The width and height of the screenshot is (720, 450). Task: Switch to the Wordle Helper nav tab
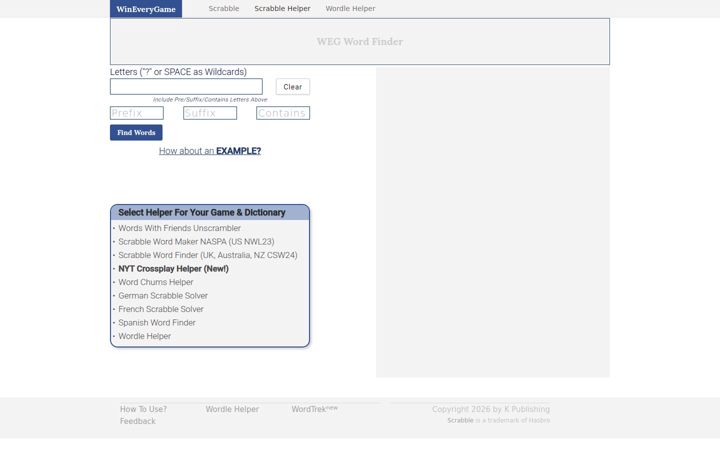pyautogui.click(x=350, y=8)
